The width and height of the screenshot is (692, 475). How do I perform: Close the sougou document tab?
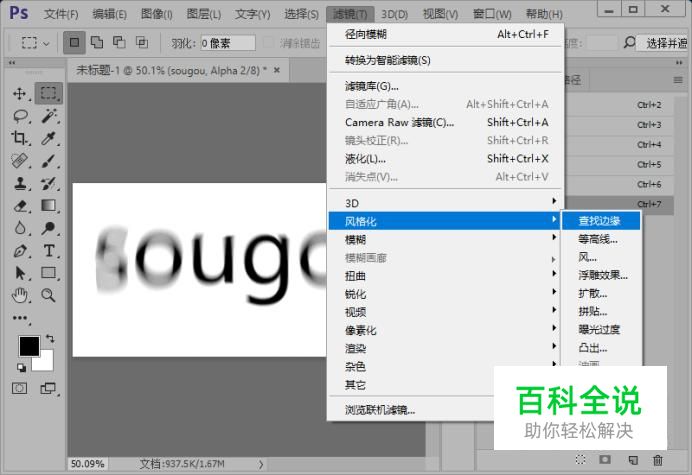click(x=277, y=70)
